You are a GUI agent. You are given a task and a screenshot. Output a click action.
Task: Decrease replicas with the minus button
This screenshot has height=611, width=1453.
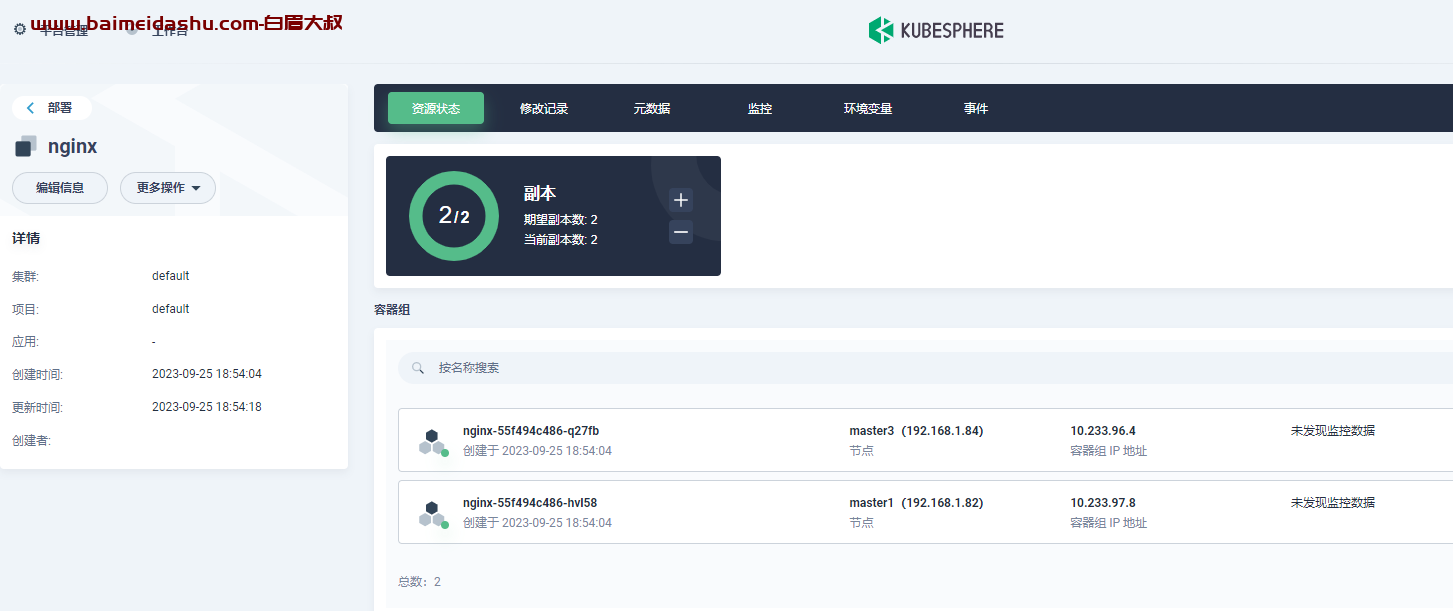pos(681,232)
